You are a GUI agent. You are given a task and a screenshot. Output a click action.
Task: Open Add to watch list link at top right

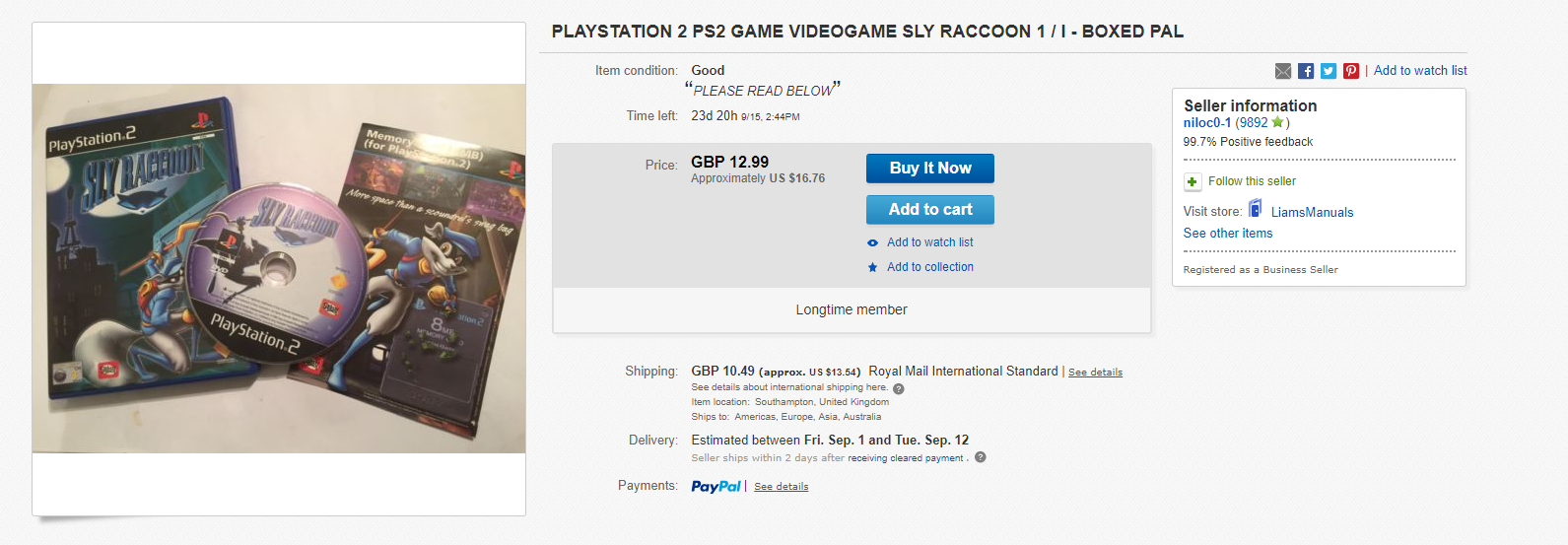tap(1420, 71)
